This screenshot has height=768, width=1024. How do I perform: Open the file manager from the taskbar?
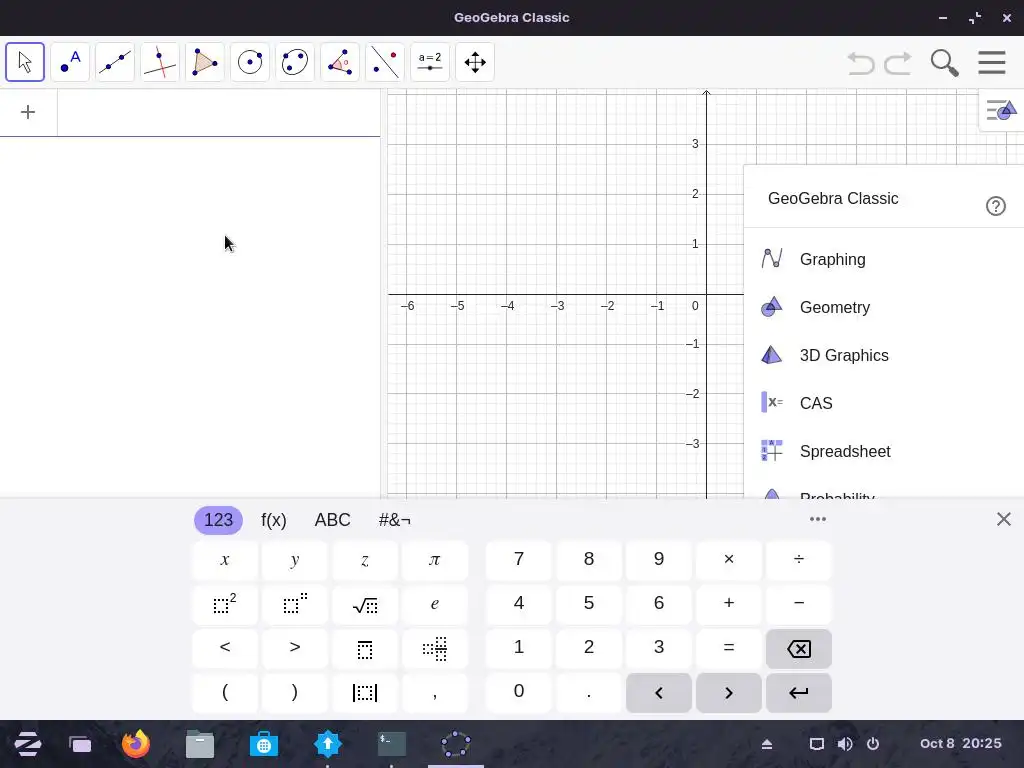pyautogui.click(x=200, y=744)
